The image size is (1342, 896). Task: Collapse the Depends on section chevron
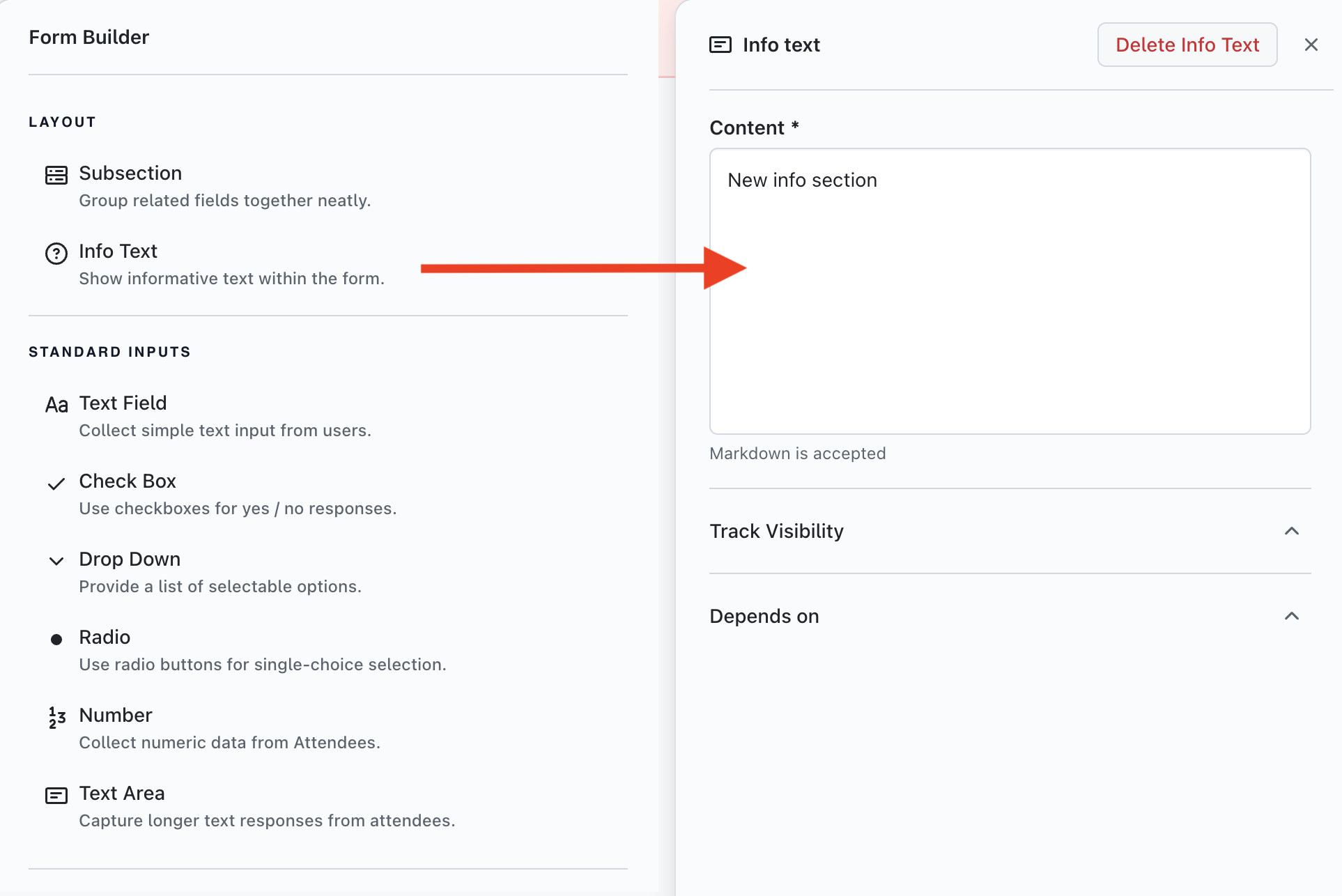[x=1291, y=616]
